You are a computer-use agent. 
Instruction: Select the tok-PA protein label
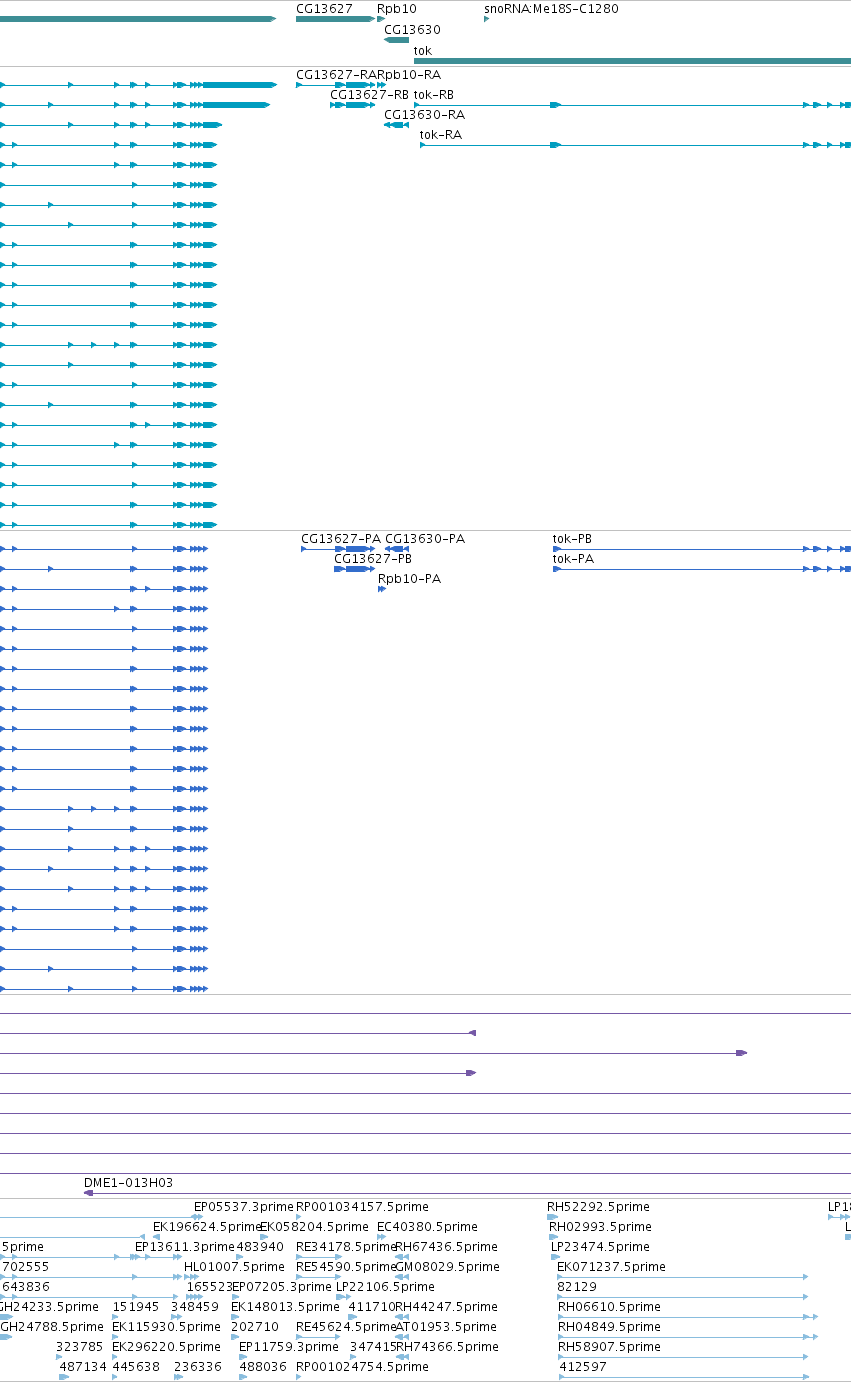(573, 558)
